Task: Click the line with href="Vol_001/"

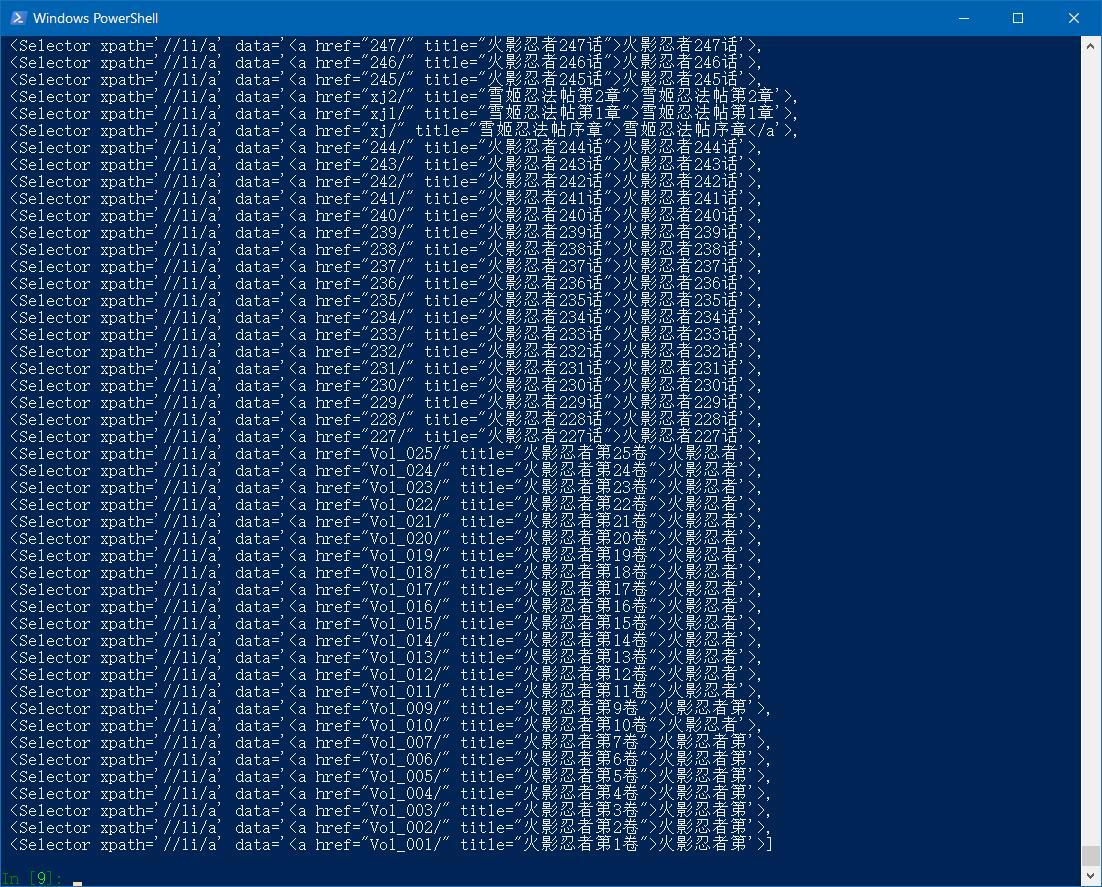Action: tap(391, 845)
